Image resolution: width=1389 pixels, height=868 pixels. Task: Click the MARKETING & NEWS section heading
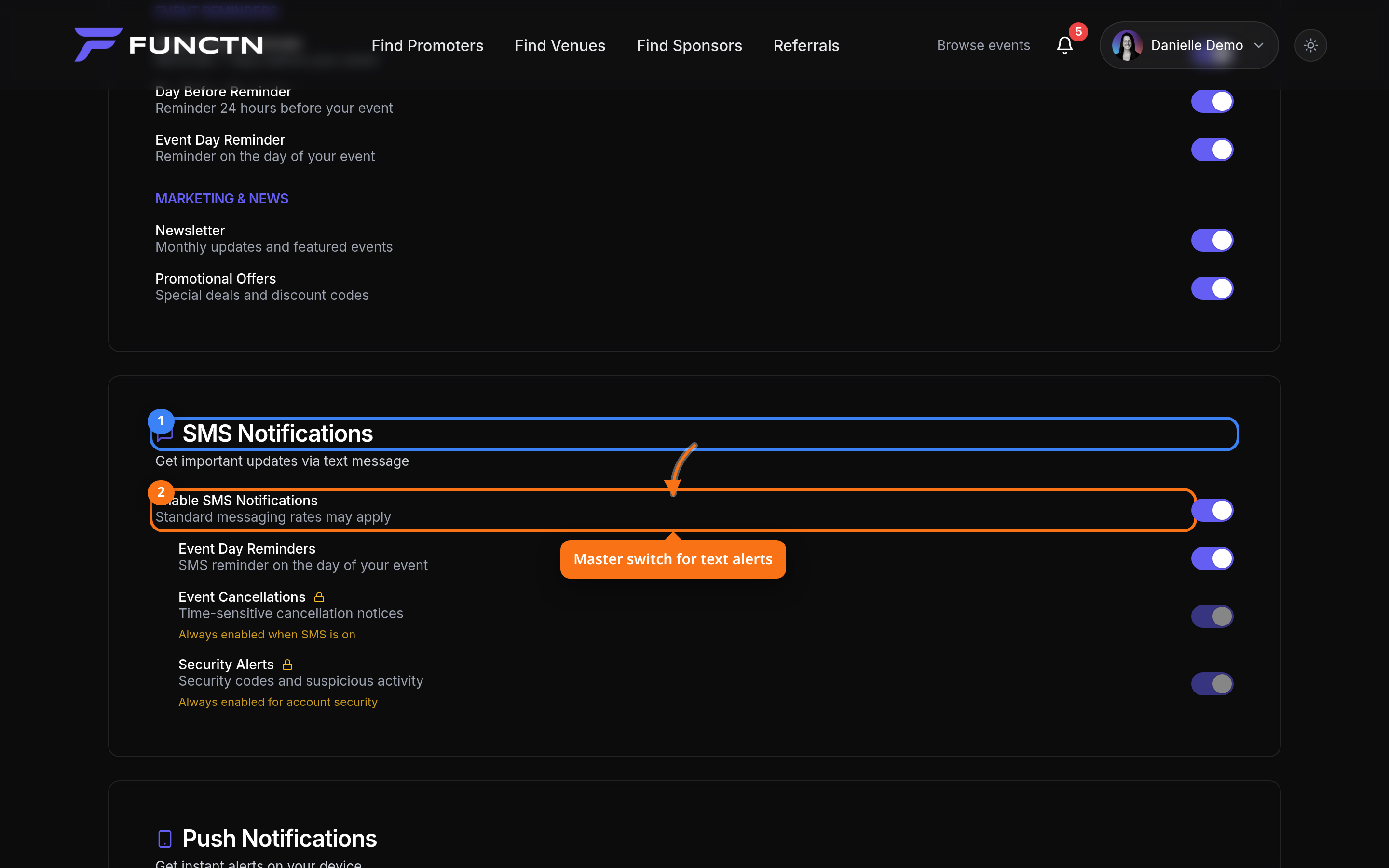[221, 199]
